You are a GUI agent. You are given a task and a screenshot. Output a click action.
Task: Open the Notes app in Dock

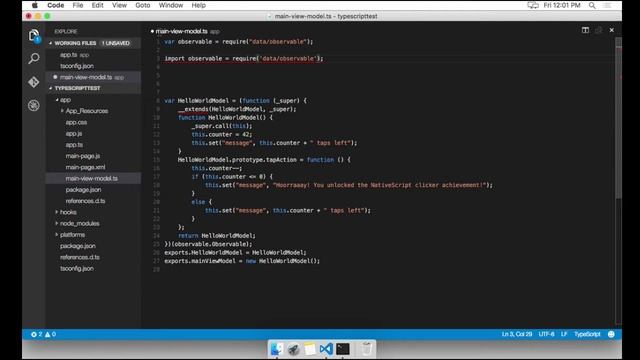[x=309, y=349]
